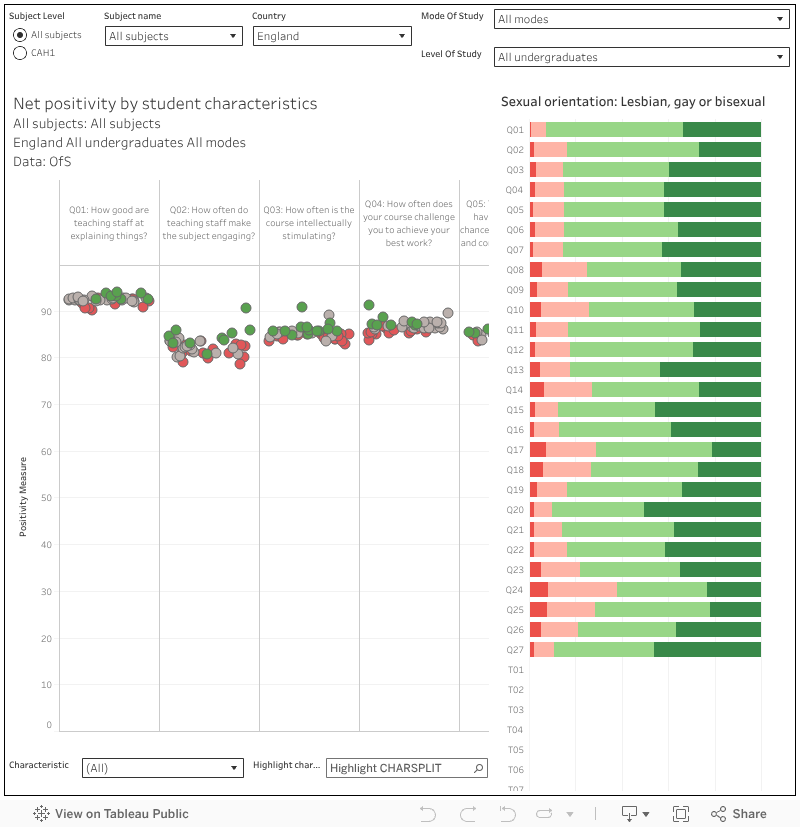Click the Refresh data icon
Viewport: 800px width, 827px height.
(x=546, y=814)
